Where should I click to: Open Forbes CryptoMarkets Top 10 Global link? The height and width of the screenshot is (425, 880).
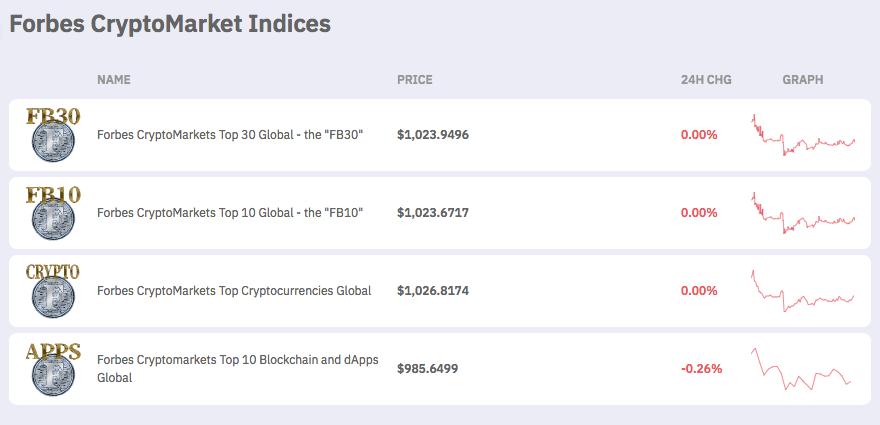click(230, 212)
